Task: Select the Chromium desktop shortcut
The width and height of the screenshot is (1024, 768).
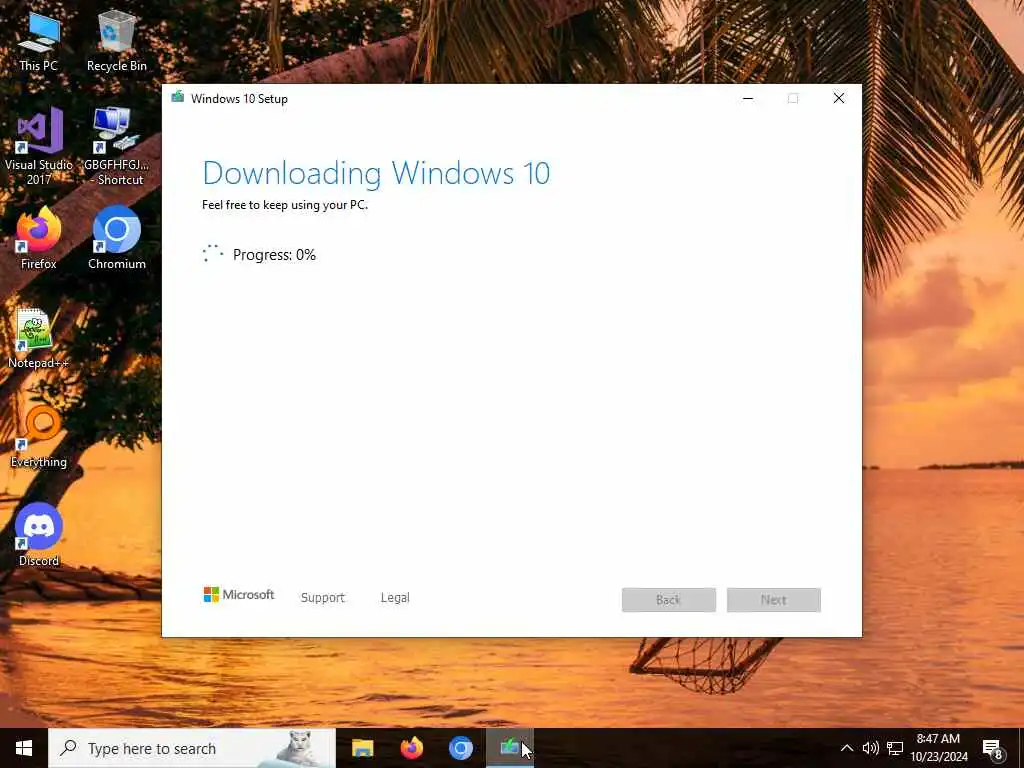Action: [116, 238]
